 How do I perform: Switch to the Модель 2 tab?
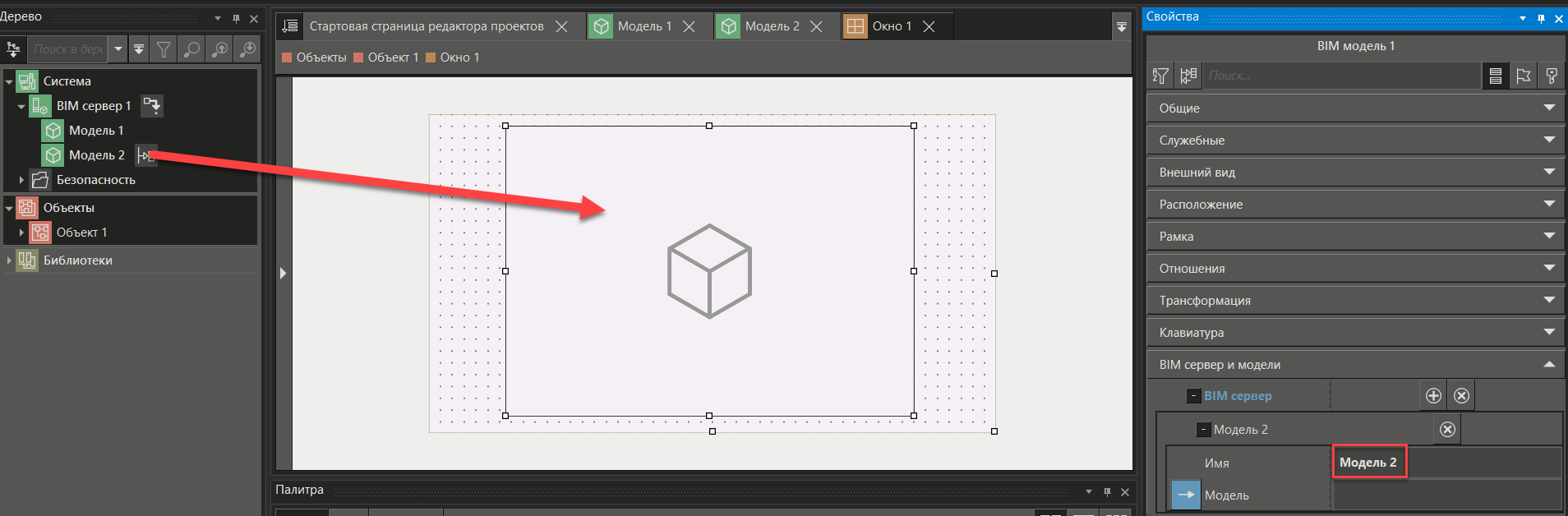pyautogui.click(x=772, y=26)
